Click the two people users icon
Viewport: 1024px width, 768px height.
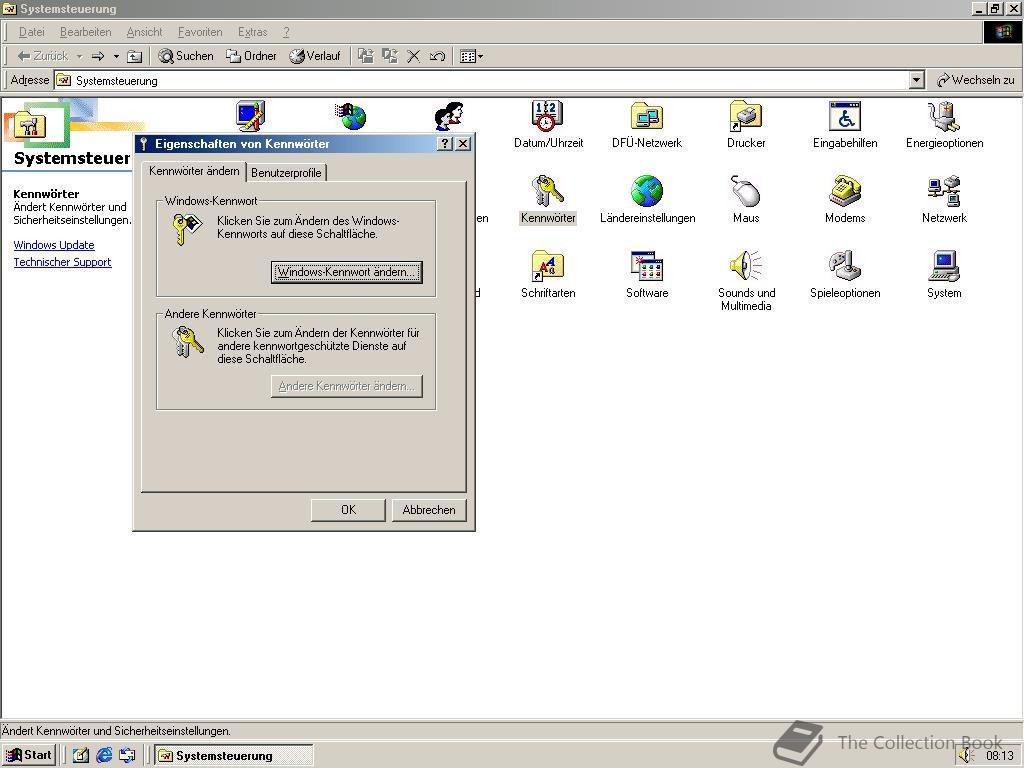pyautogui.click(x=449, y=116)
